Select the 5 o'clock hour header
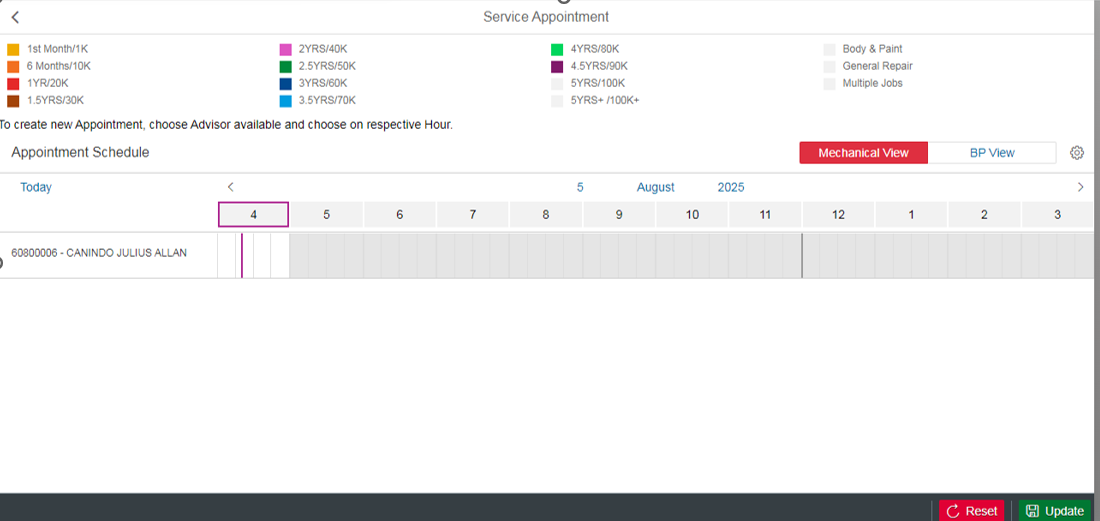 326,215
